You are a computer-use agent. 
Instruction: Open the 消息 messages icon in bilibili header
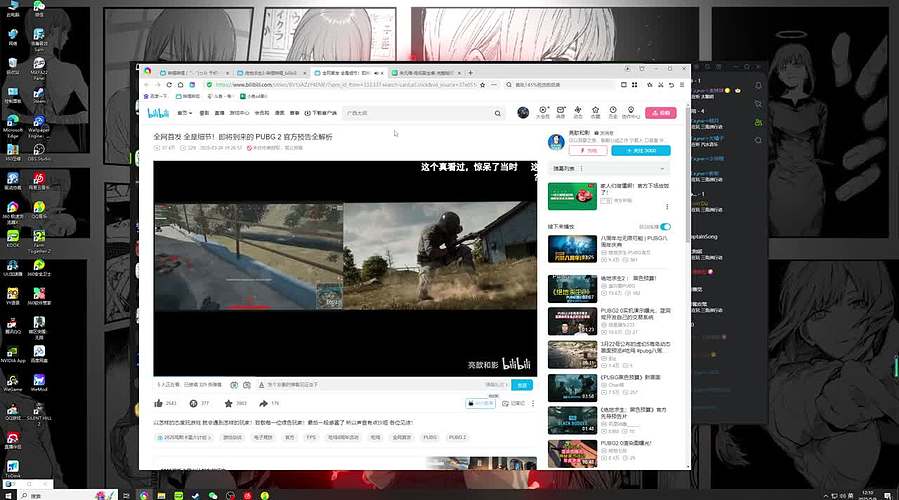[x=561, y=112]
